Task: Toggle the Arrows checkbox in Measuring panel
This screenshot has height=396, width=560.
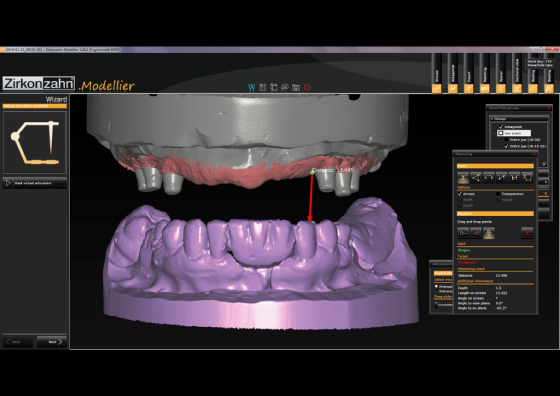Action: pos(460,194)
